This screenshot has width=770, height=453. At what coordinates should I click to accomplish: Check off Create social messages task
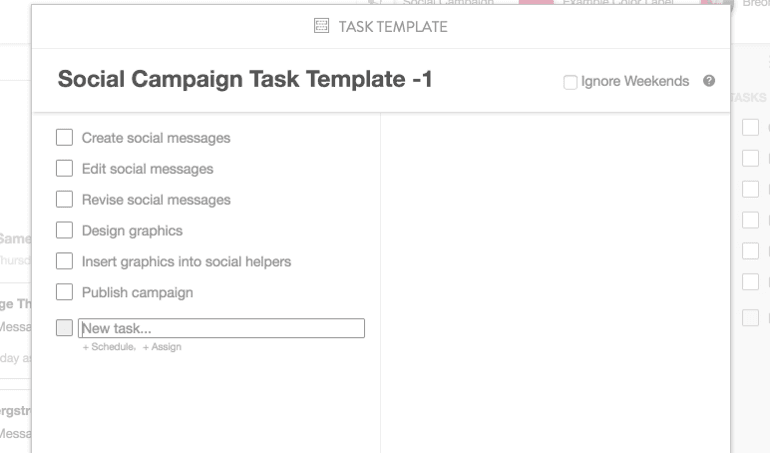[x=65, y=138]
